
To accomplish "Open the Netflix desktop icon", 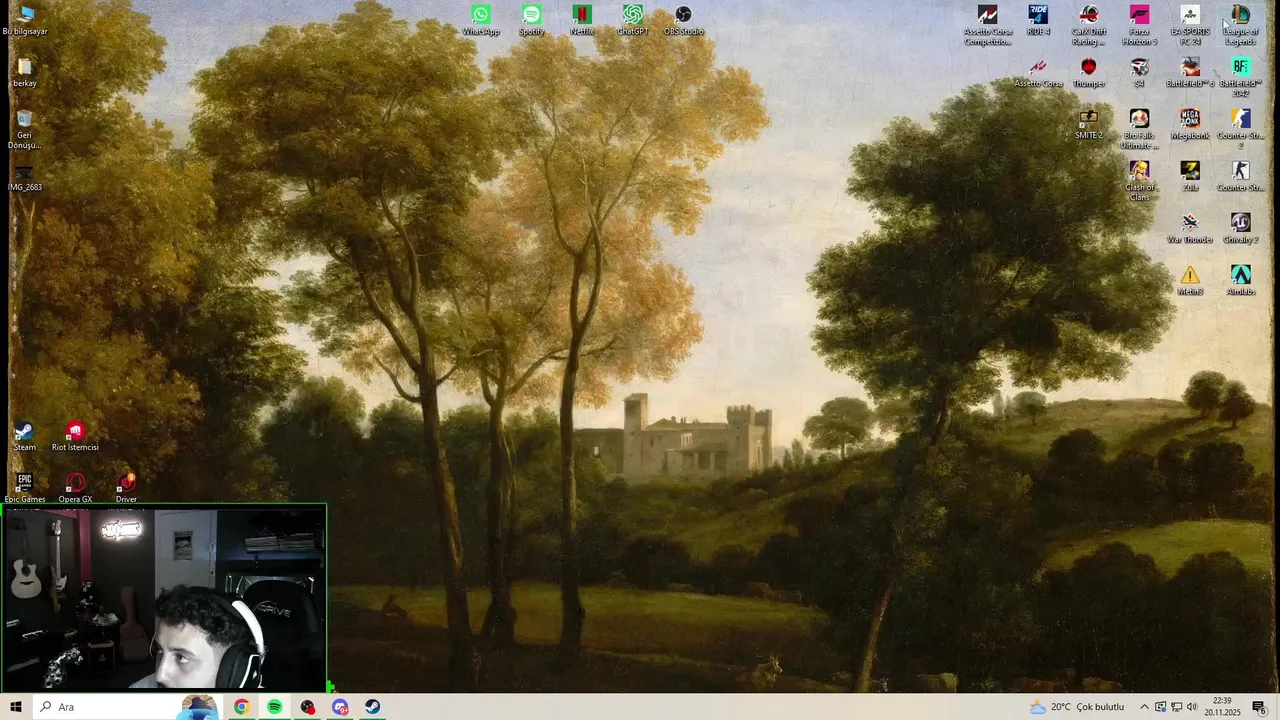I will click(582, 20).
